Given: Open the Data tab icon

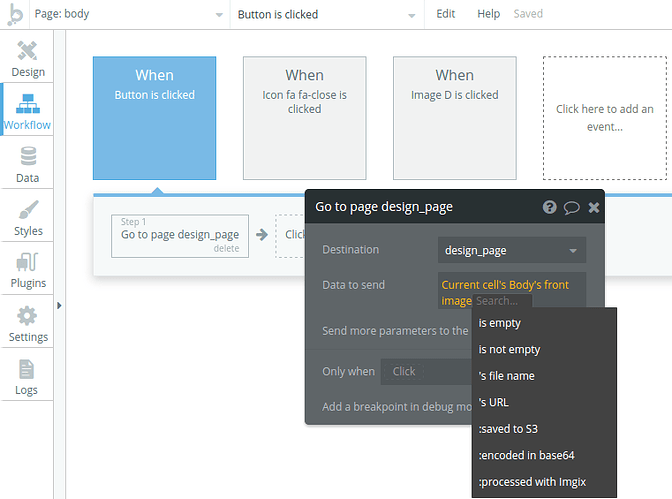Looking at the screenshot, I should click(x=28, y=156).
